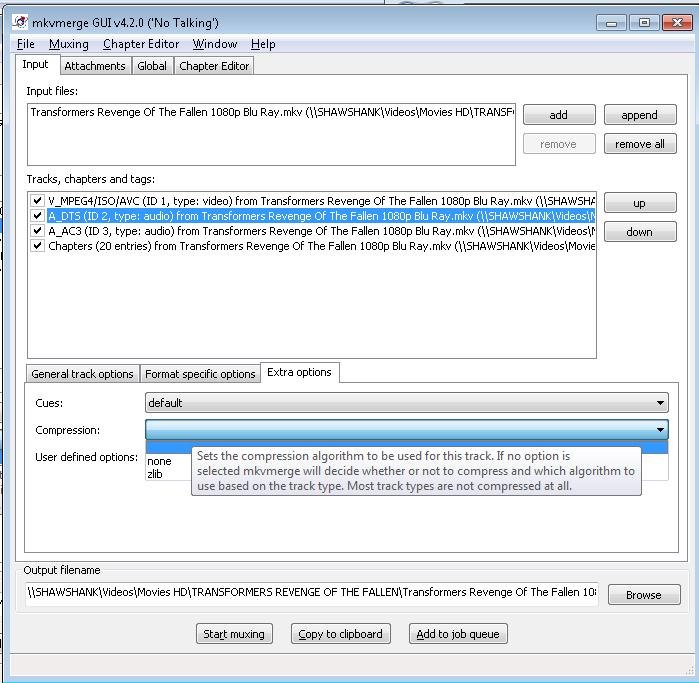Uncheck the Chapters (20 entries) checkbox

coord(37,246)
